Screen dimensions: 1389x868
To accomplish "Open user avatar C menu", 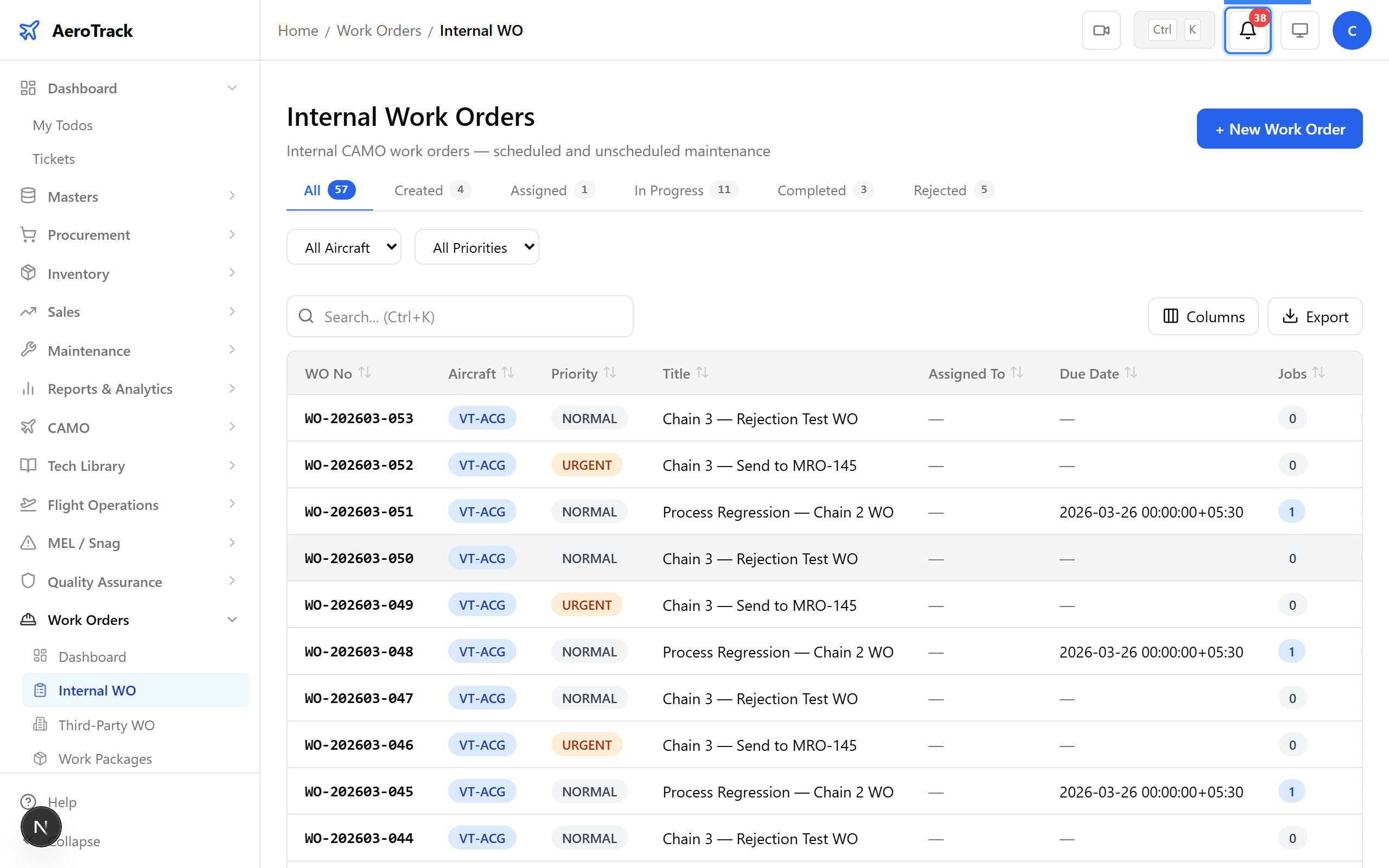I will [x=1351, y=30].
